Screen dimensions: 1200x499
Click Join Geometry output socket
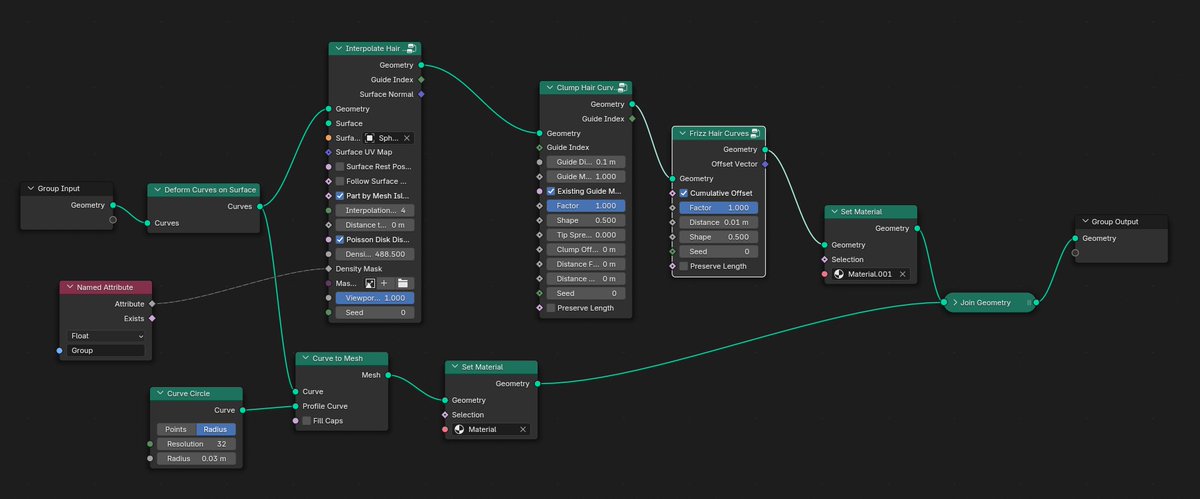pos(1036,302)
